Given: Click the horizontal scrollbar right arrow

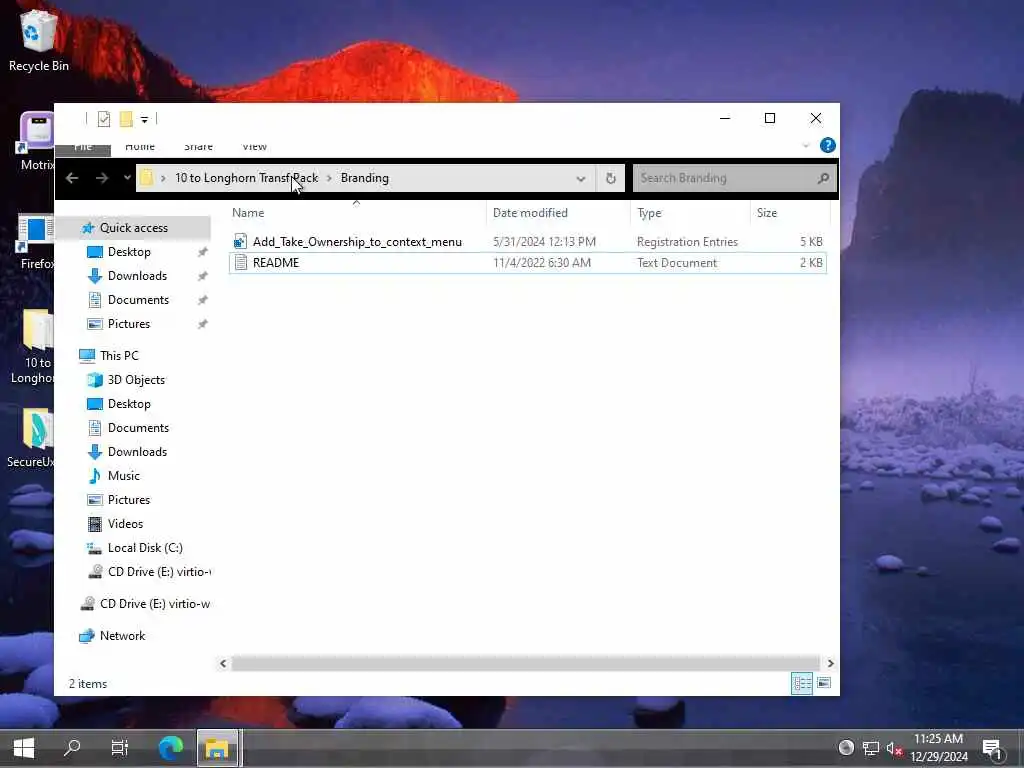Looking at the screenshot, I should tap(830, 664).
